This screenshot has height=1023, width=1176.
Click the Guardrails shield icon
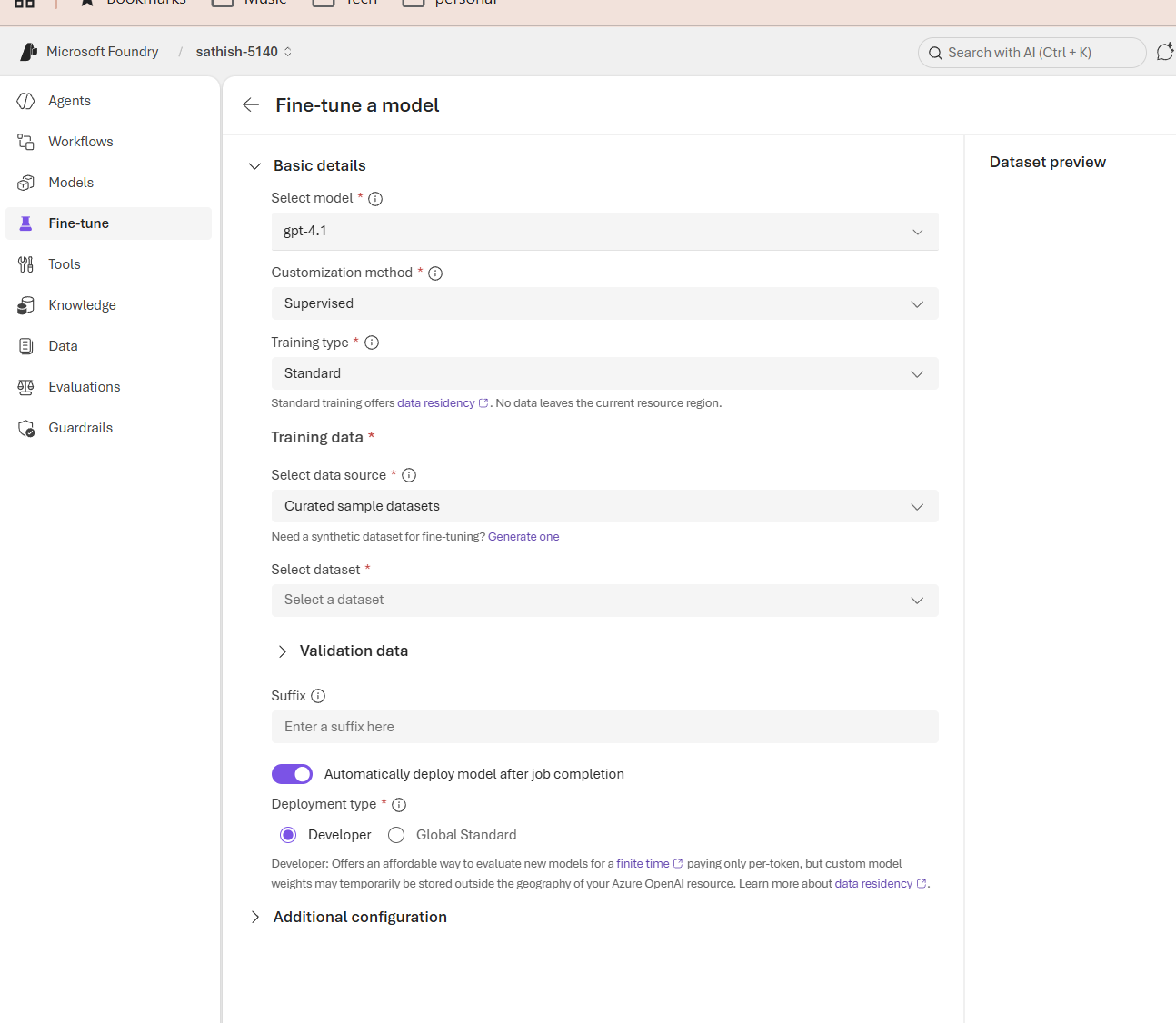pos(26,428)
